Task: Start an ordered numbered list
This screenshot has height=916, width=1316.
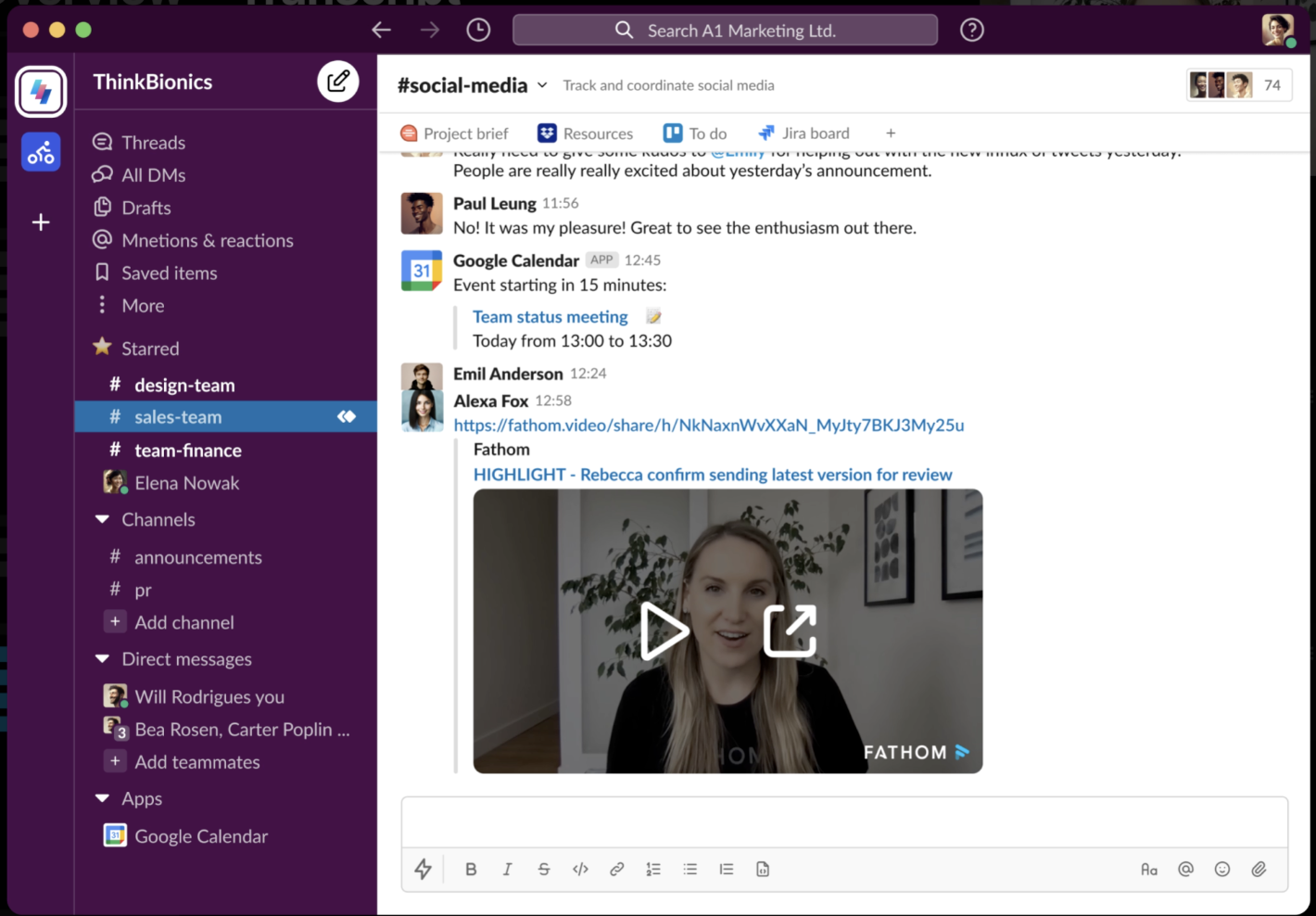Action: point(653,869)
